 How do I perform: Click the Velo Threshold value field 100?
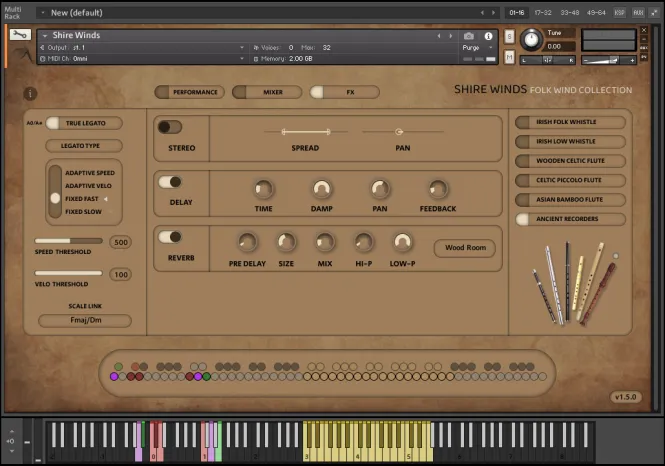(x=120, y=274)
